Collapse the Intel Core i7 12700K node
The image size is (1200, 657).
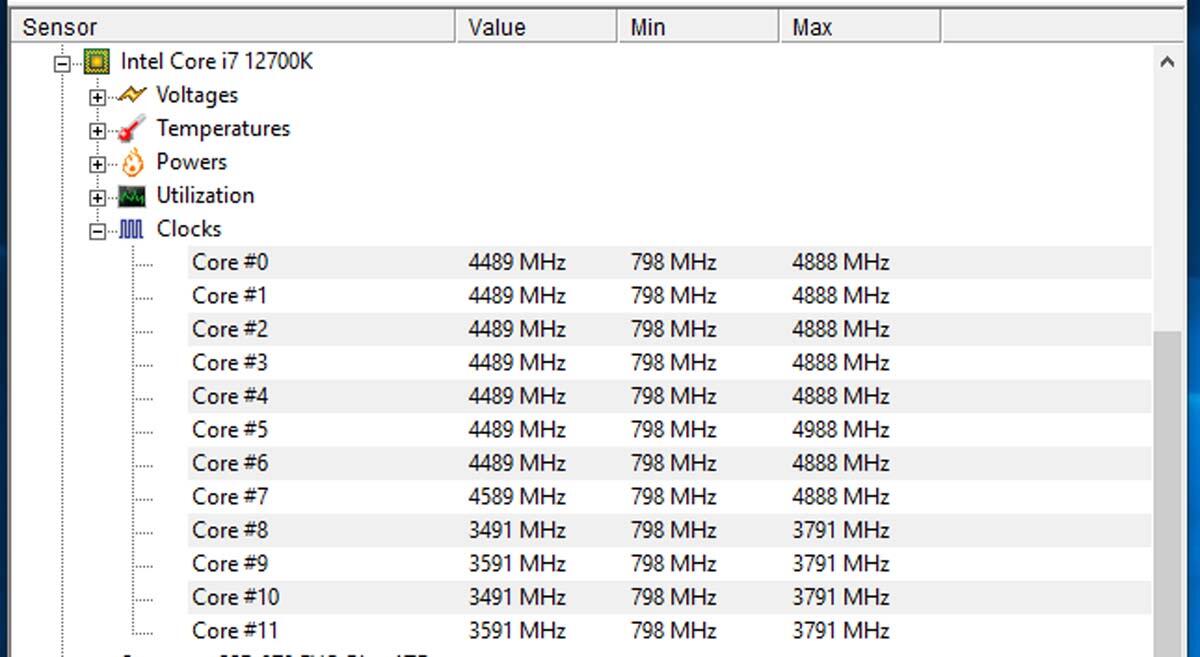click(64, 63)
